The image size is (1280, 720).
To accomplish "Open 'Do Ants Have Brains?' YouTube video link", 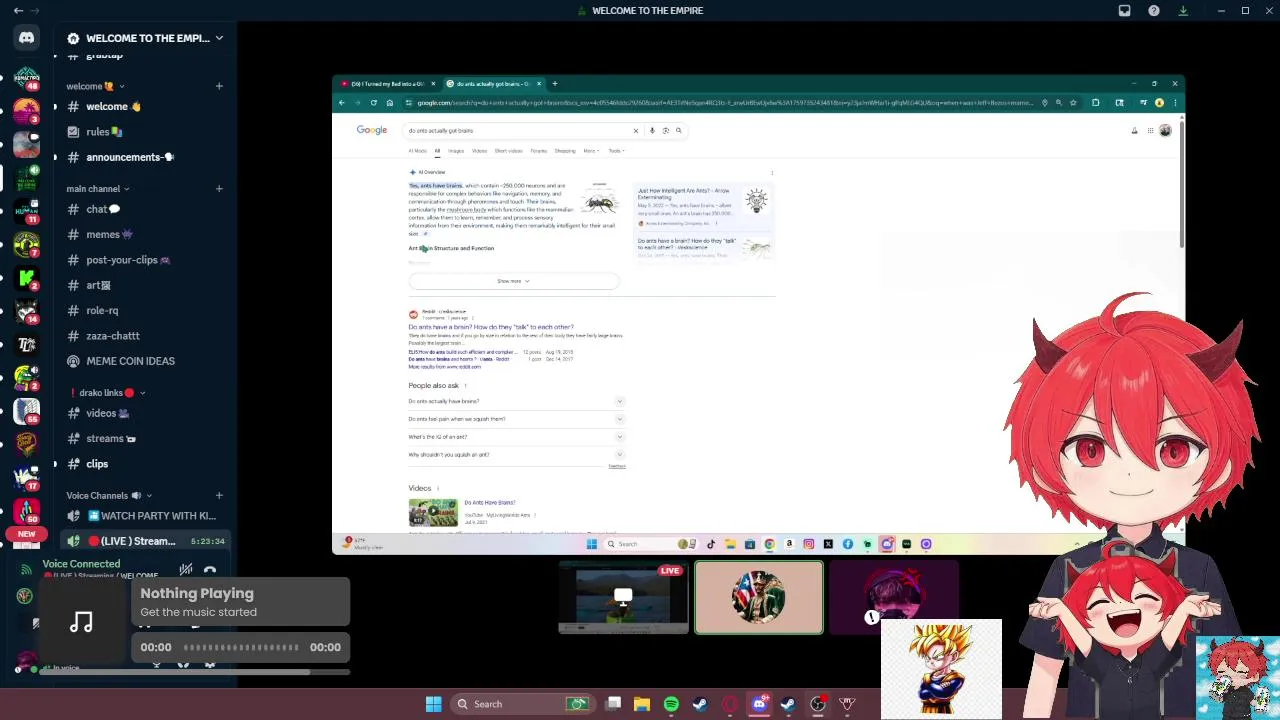I will [x=490, y=503].
